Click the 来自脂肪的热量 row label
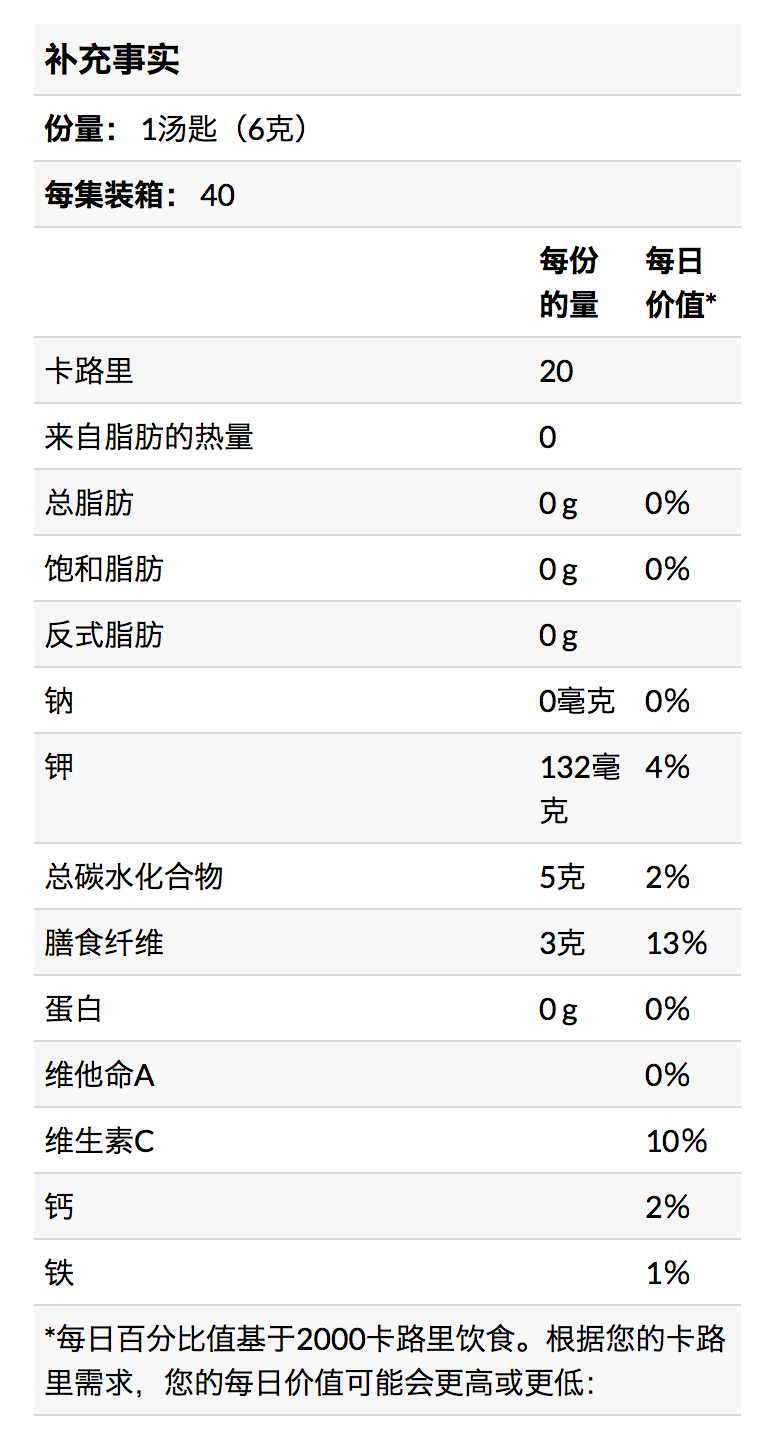The width and height of the screenshot is (758, 1438). pyautogui.click(x=149, y=437)
